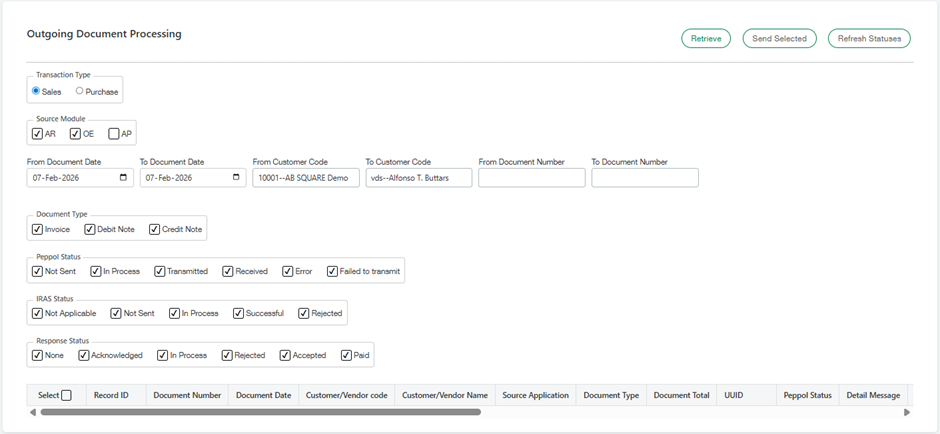Toggle the Failed to transmit Peppol status
940x434 pixels.
pyautogui.click(x=332, y=271)
